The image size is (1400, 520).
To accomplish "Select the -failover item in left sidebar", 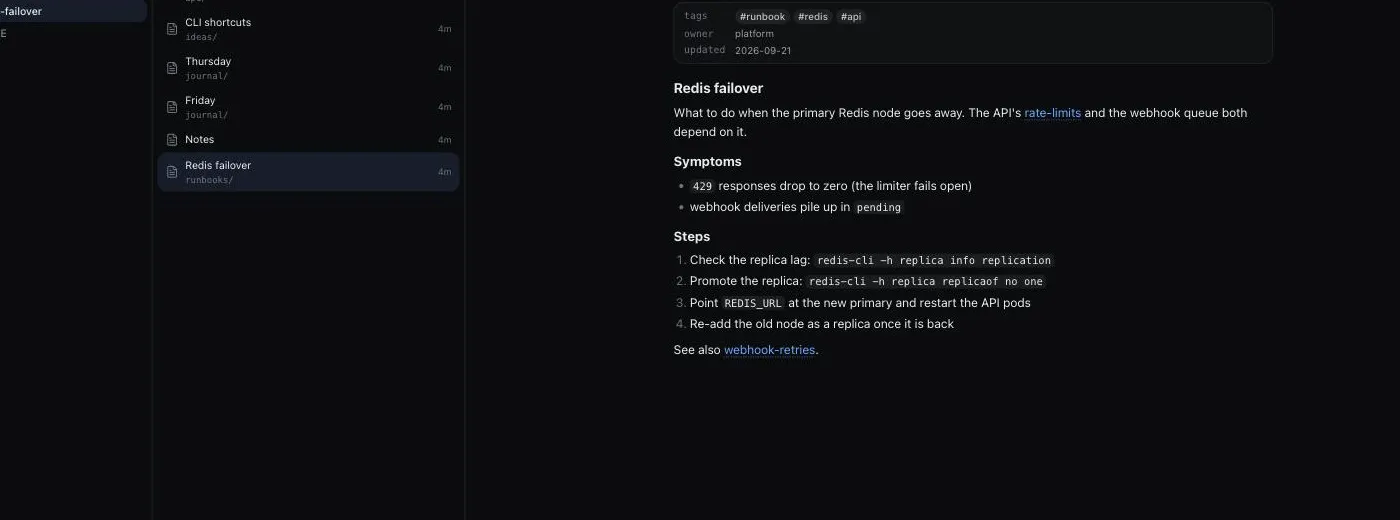I will (72, 12).
